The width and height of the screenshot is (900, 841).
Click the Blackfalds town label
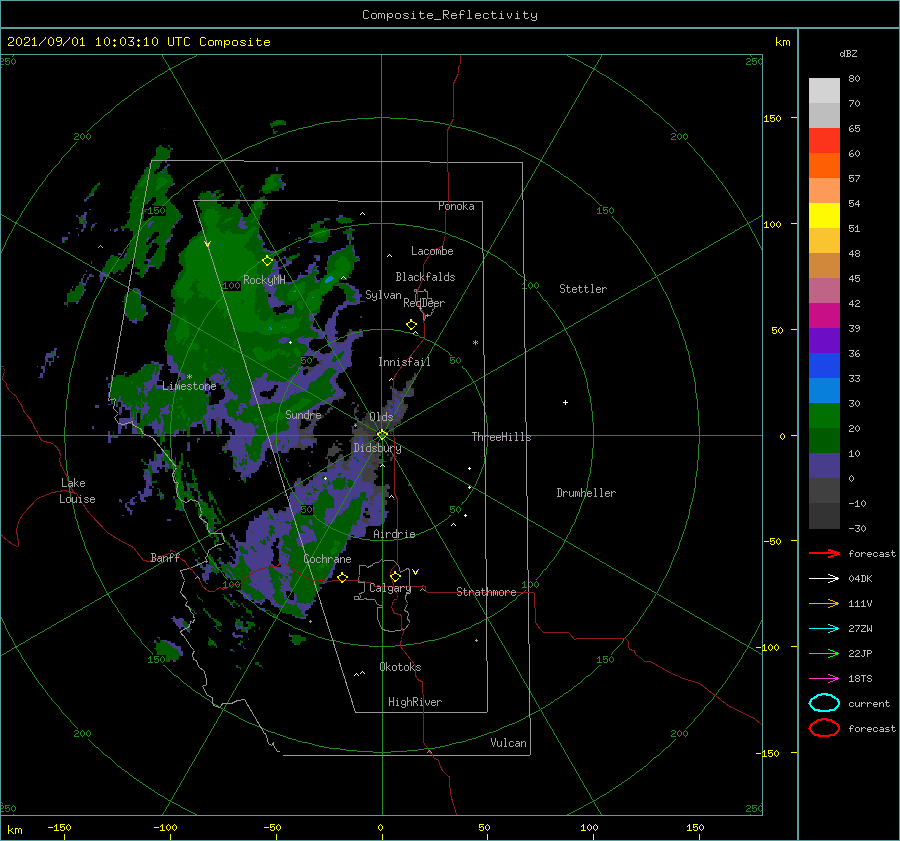click(425, 277)
